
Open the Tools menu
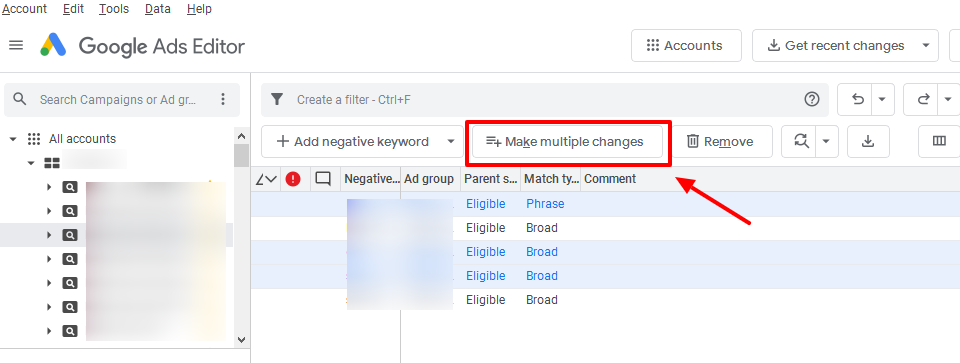click(114, 9)
